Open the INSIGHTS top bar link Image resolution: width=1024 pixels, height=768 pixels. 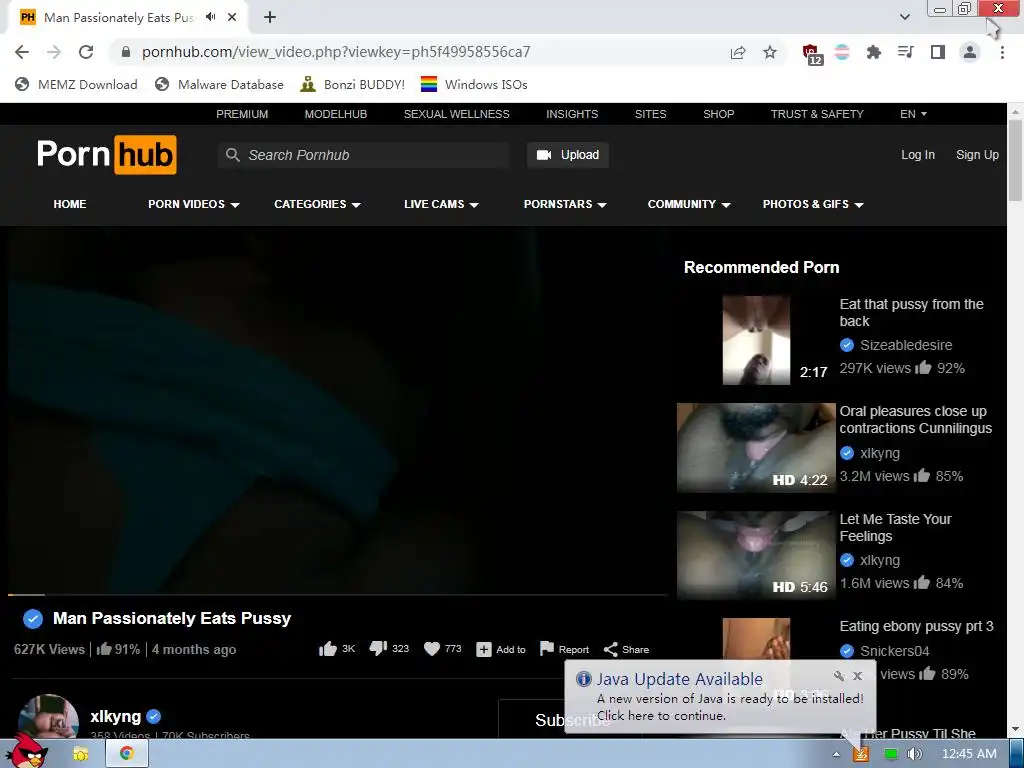coord(572,114)
